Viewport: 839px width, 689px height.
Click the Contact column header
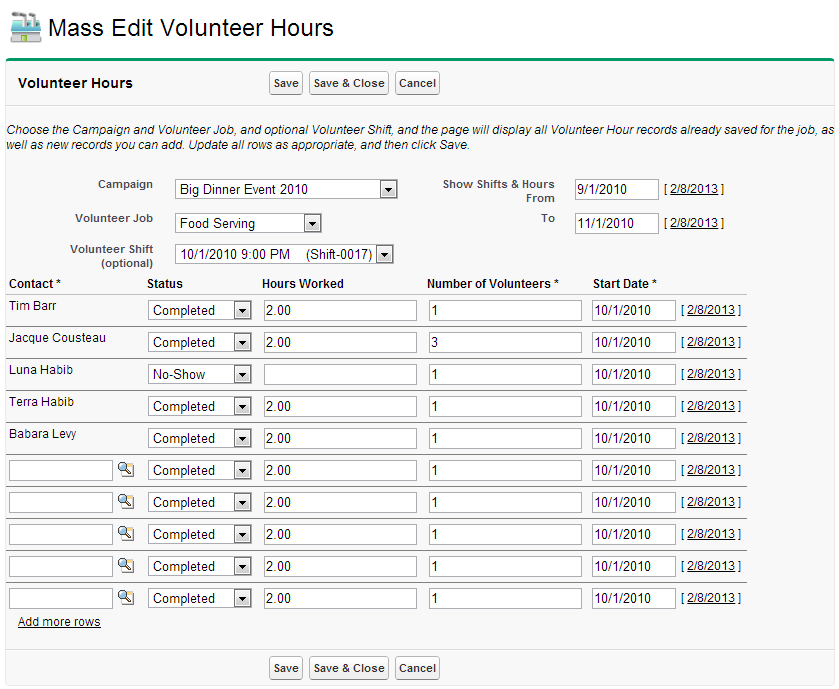[35, 284]
